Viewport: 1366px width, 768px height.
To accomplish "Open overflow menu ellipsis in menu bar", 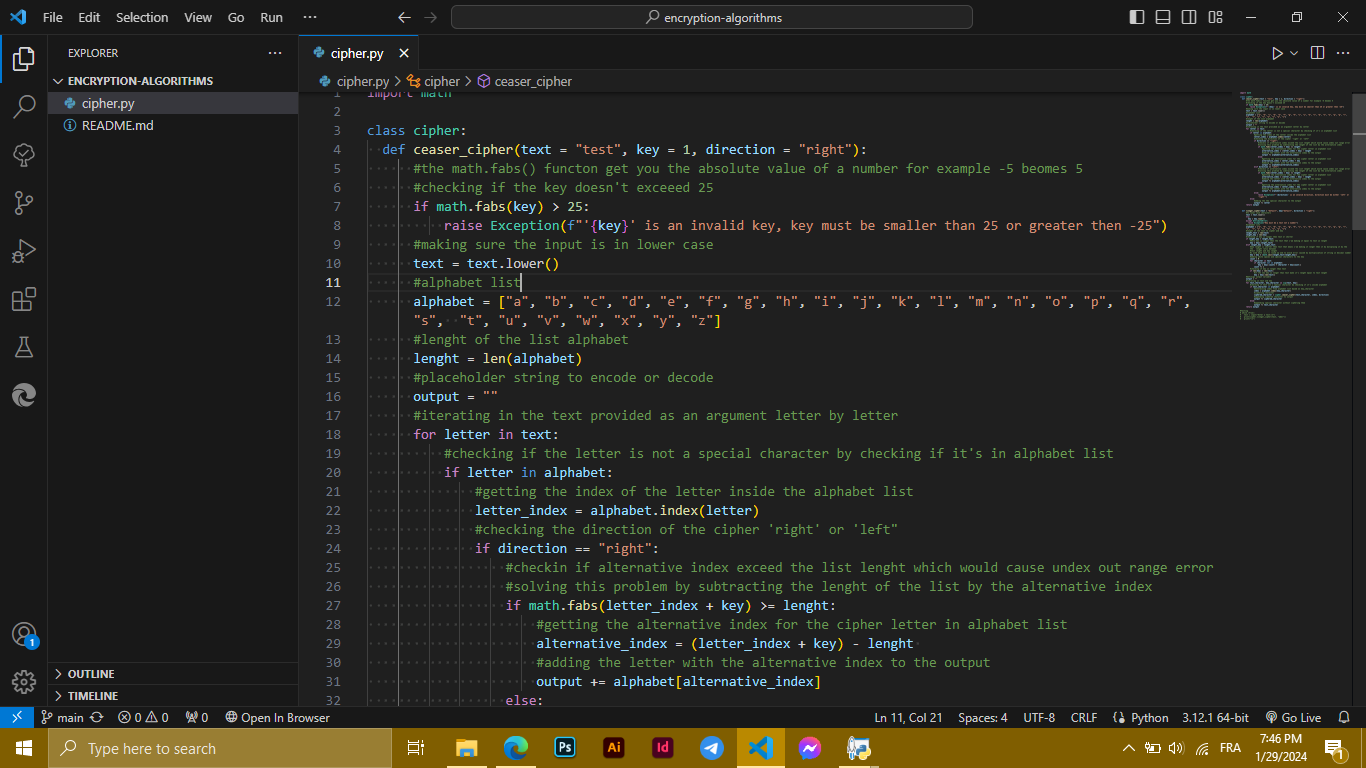I will pos(309,17).
